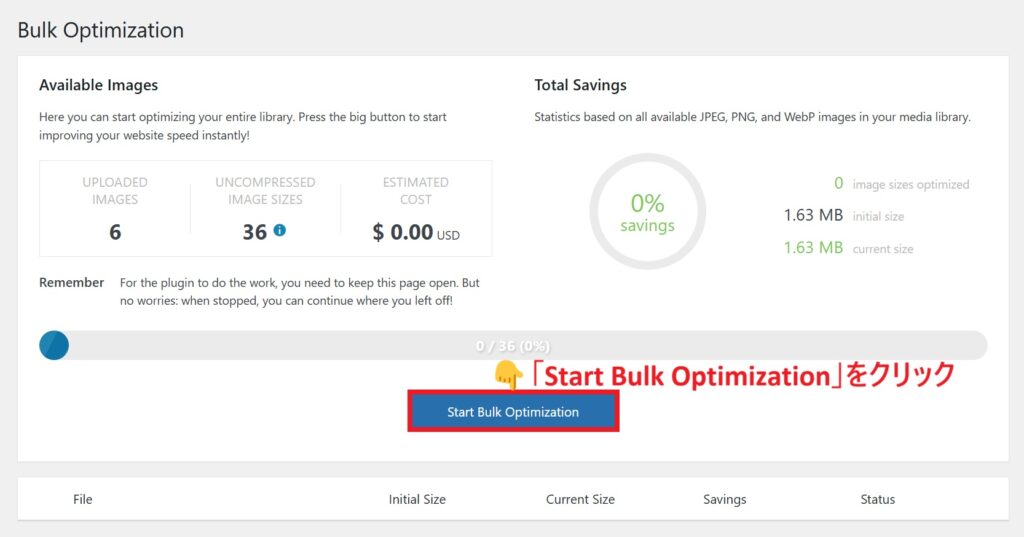Click the 1.63 MB initial size value
The height and width of the screenshot is (537, 1024).
point(813,215)
